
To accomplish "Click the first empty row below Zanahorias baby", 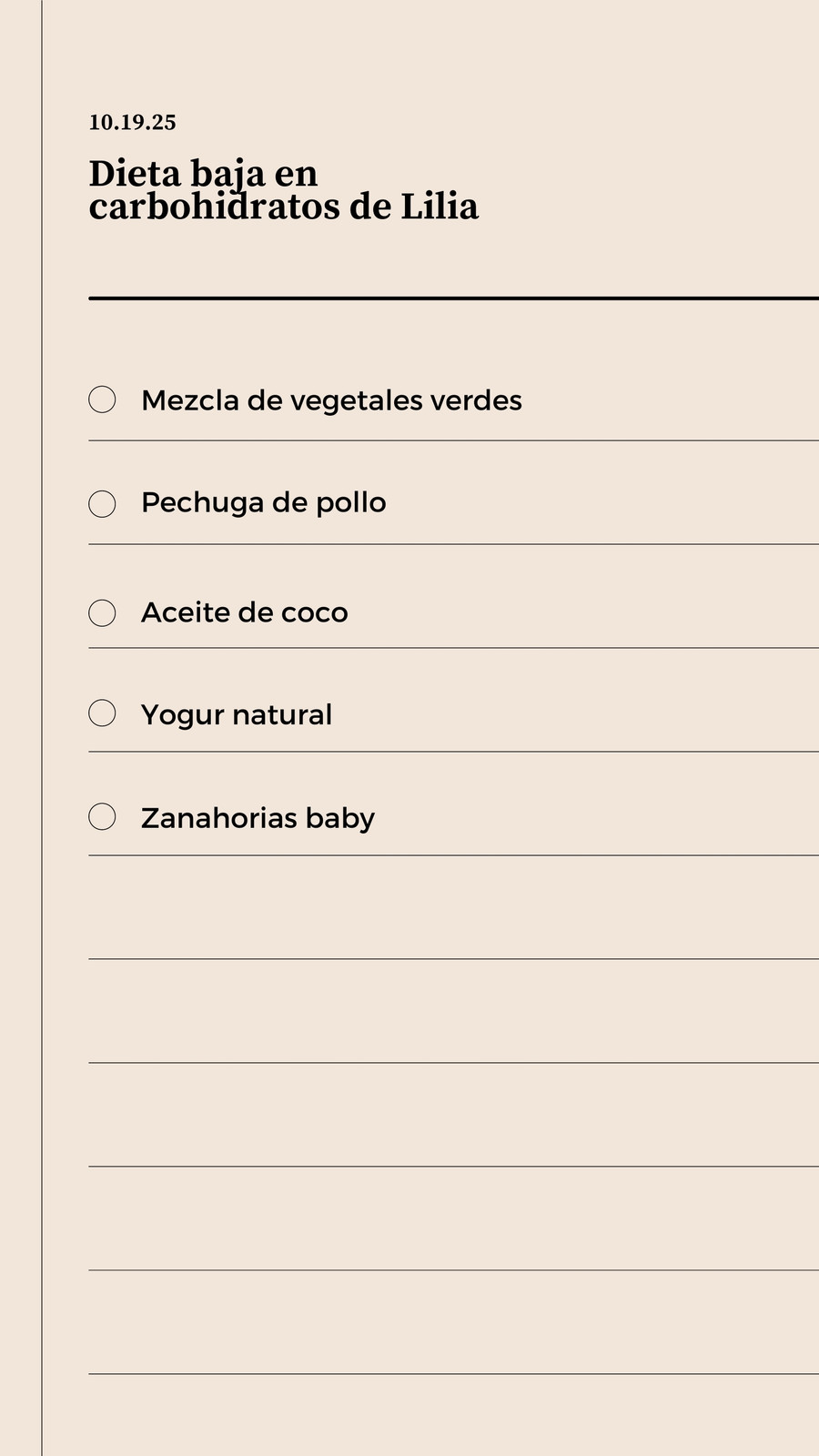I will click(x=453, y=907).
